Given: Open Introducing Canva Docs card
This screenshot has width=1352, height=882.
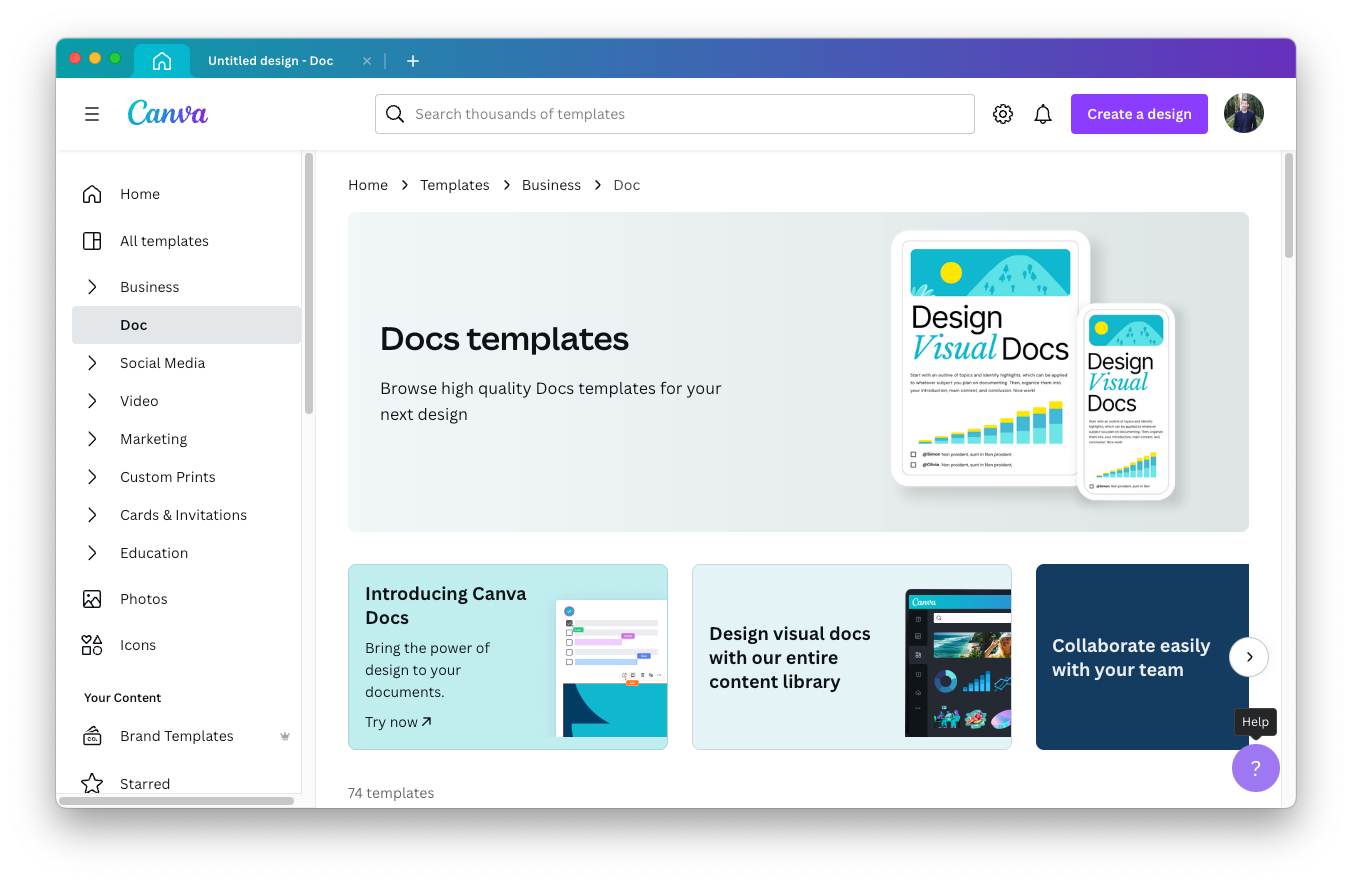Looking at the screenshot, I should [x=508, y=657].
